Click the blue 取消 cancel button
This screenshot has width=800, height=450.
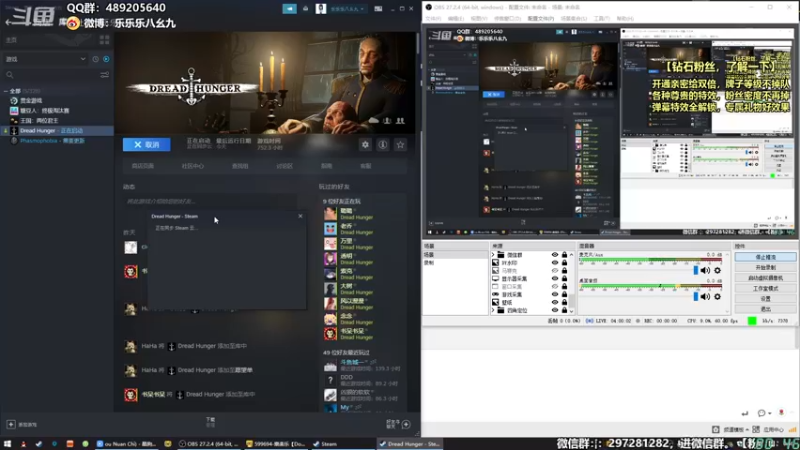(146, 144)
